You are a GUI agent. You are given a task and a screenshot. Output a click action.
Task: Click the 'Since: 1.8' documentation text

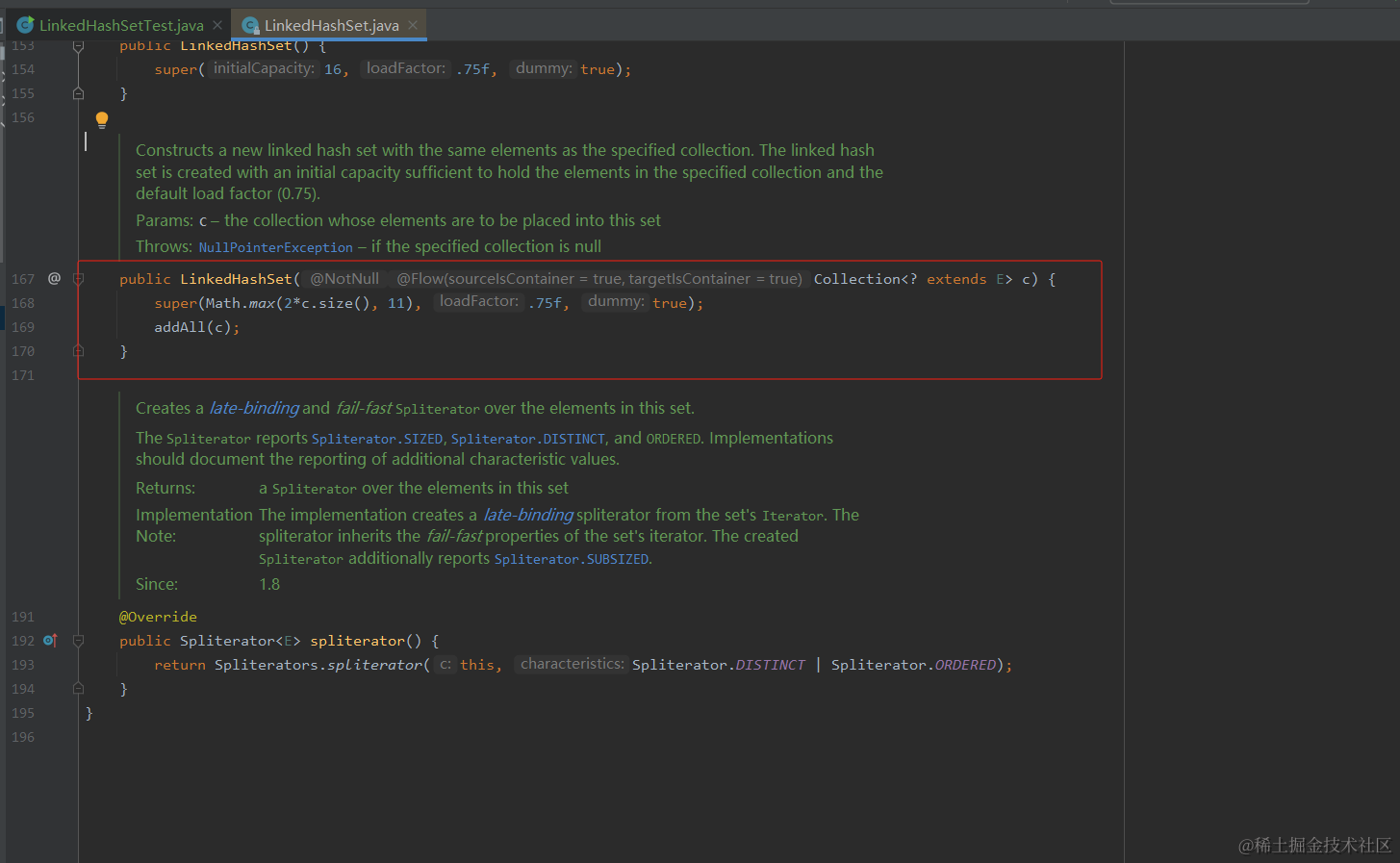pyautogui.click(x=208, y=584)
